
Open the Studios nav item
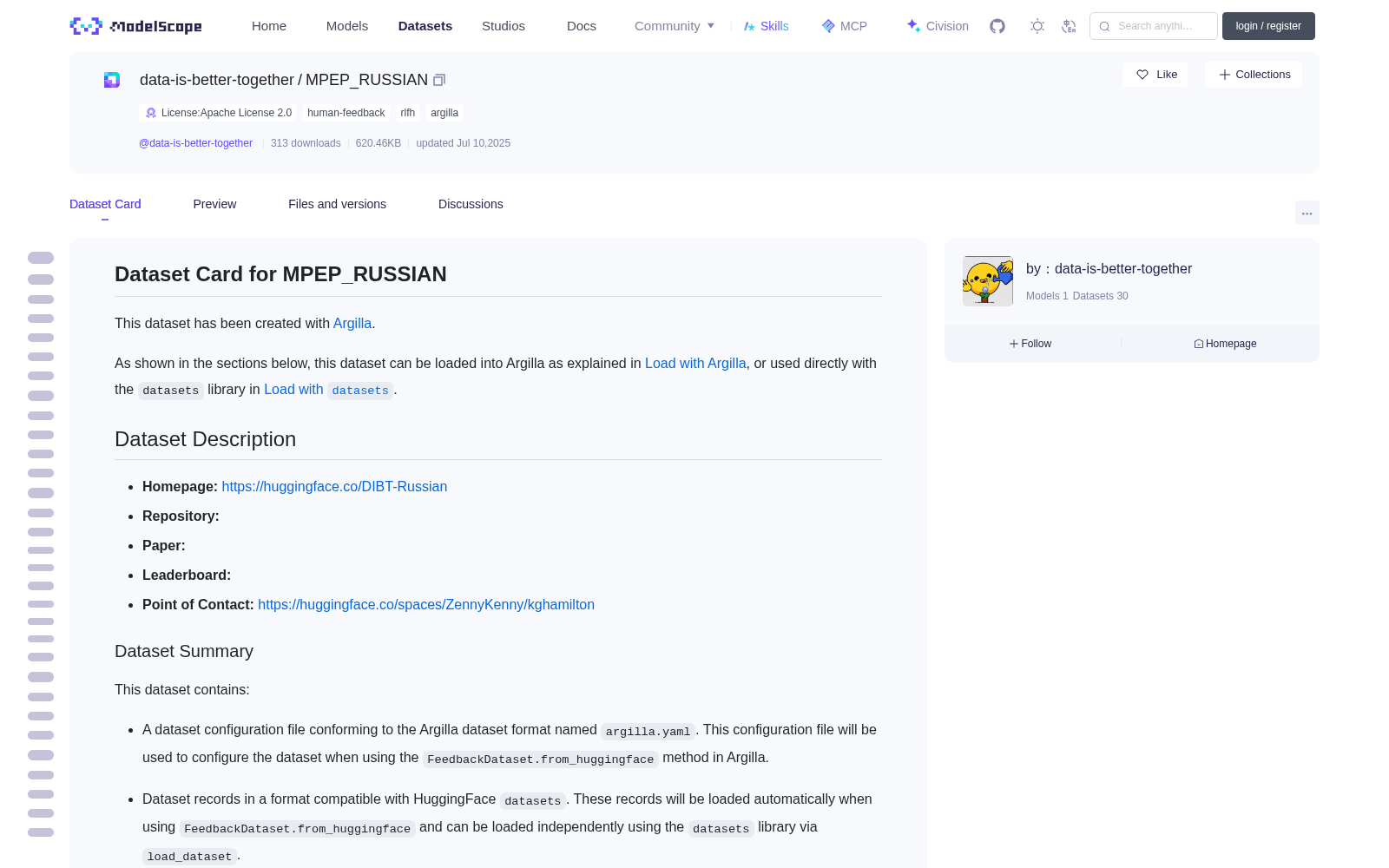[x=504, y=26]
